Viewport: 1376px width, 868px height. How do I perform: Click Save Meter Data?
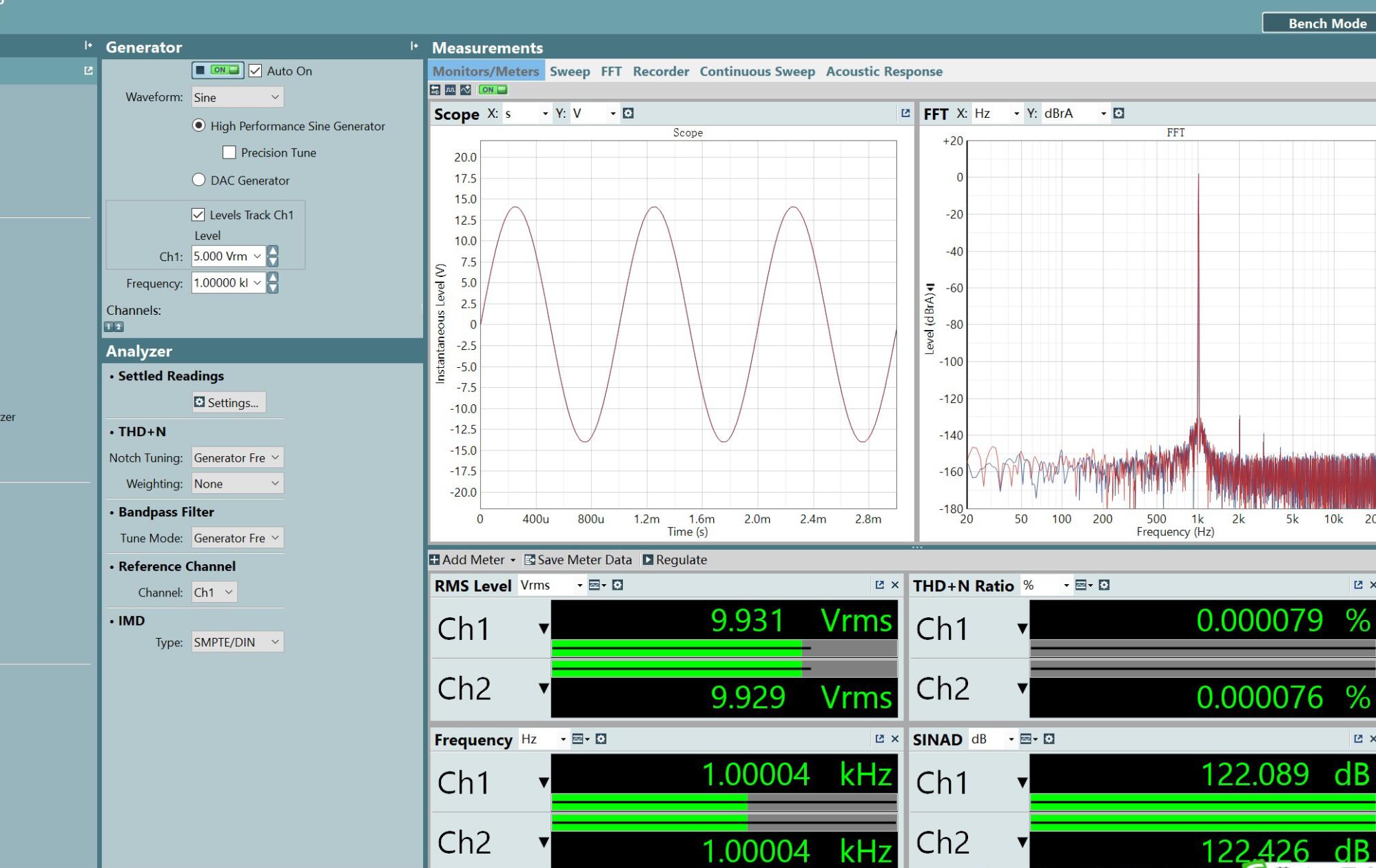[x=577, y=559]
